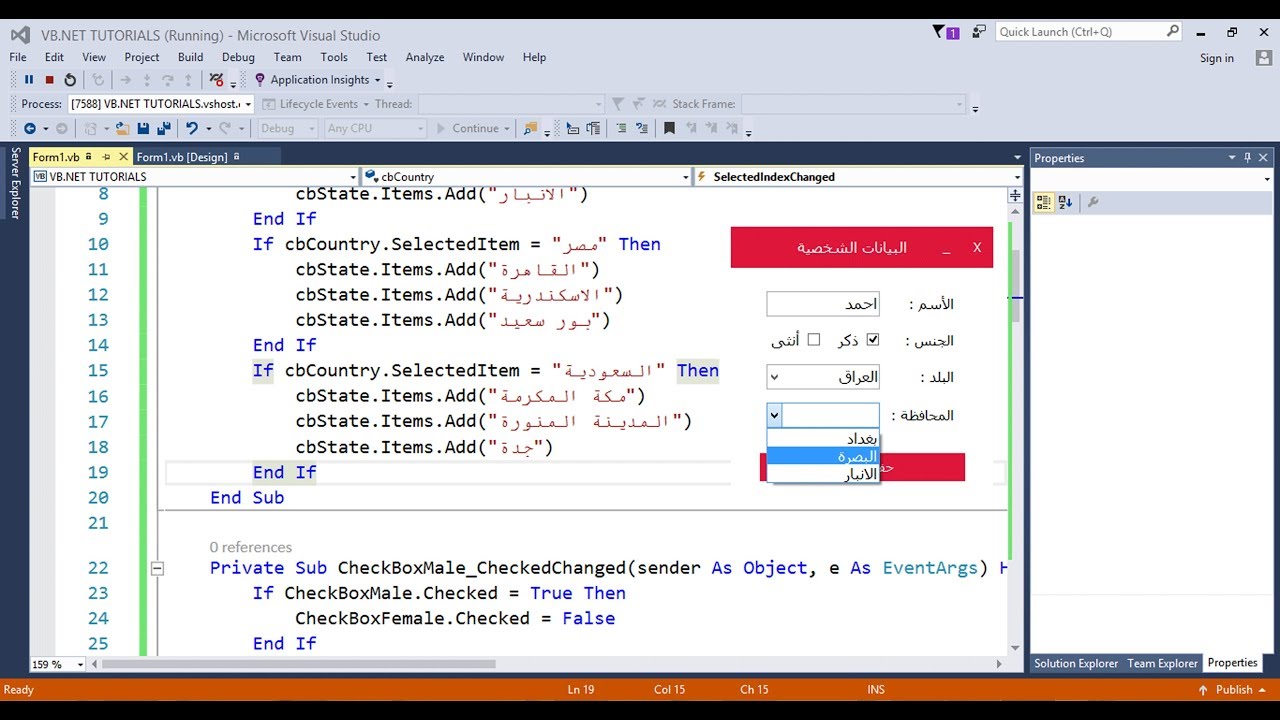The height and width of the screenshot is (720, 1280).
Task: Sort Properties alphabetically
Action: pos(1065,202)
